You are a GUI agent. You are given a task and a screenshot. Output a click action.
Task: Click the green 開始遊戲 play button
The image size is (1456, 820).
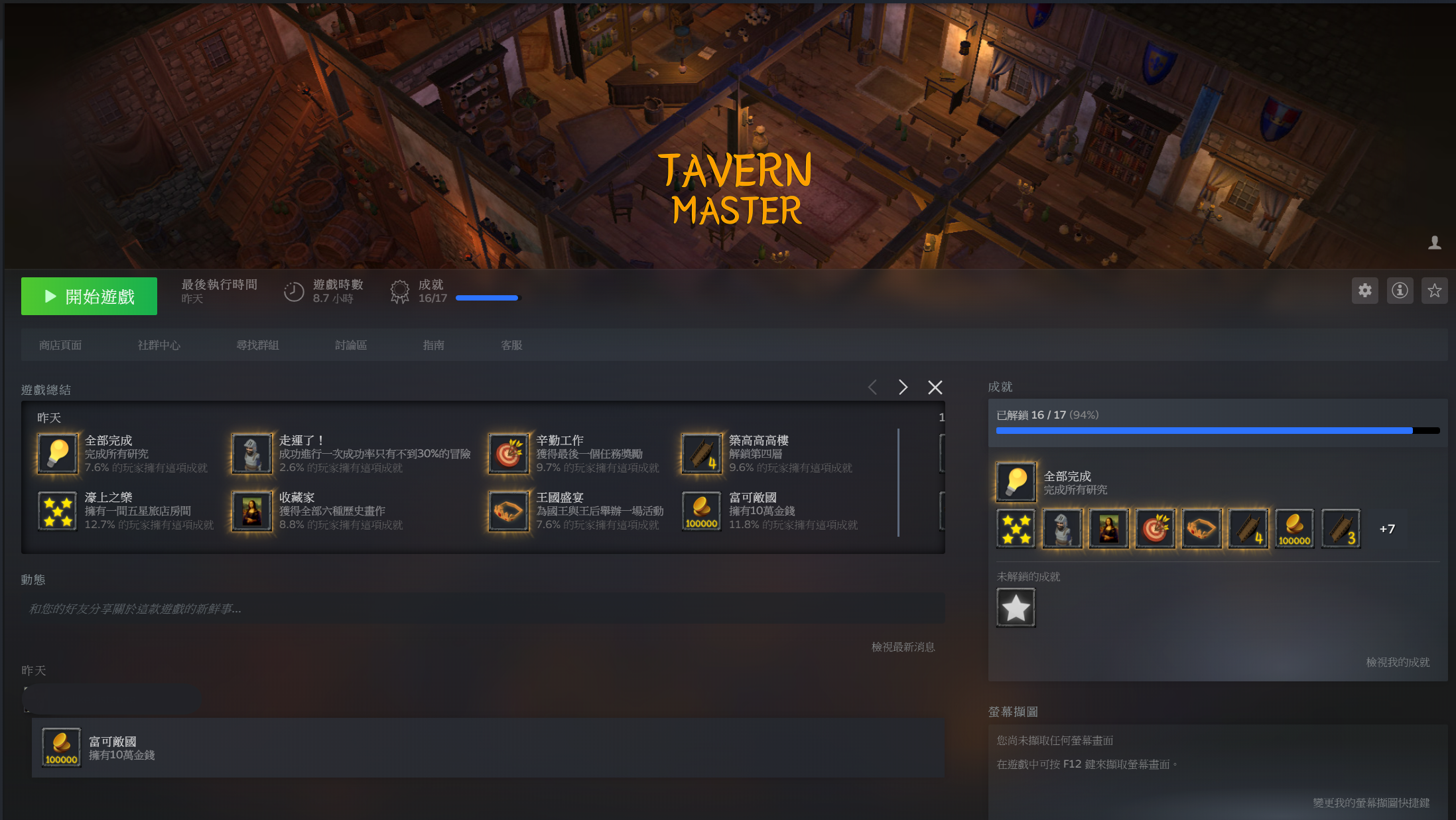click(89, 296)
